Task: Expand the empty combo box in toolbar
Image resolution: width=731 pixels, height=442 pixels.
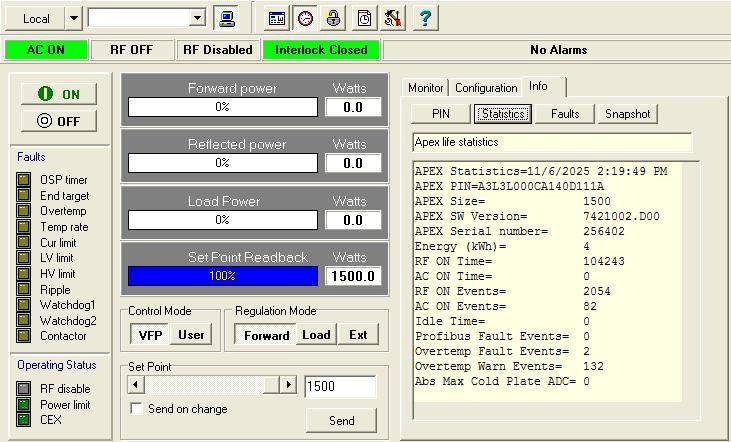Action: pyautogui.click(x=197, y=18)
